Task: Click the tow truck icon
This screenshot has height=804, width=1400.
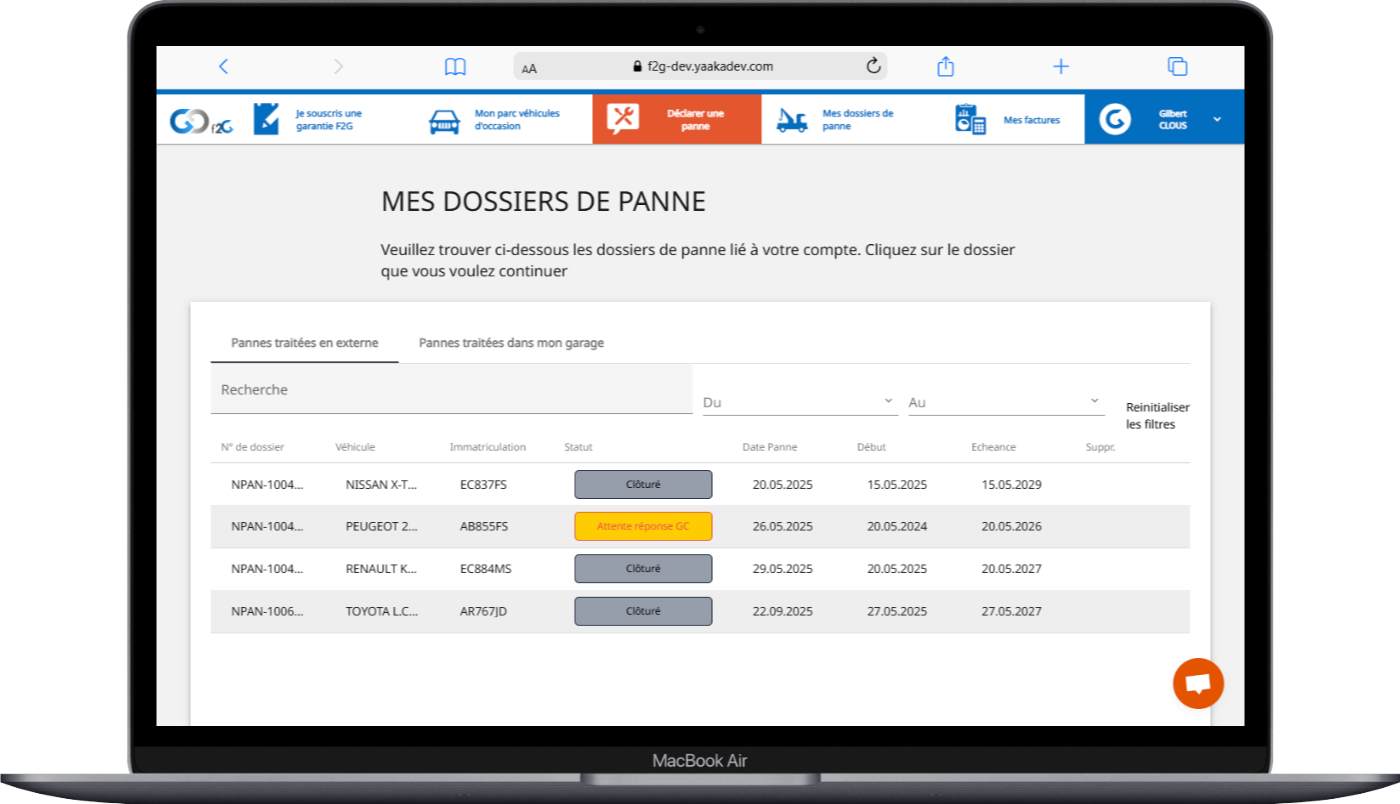Action: 792,120
